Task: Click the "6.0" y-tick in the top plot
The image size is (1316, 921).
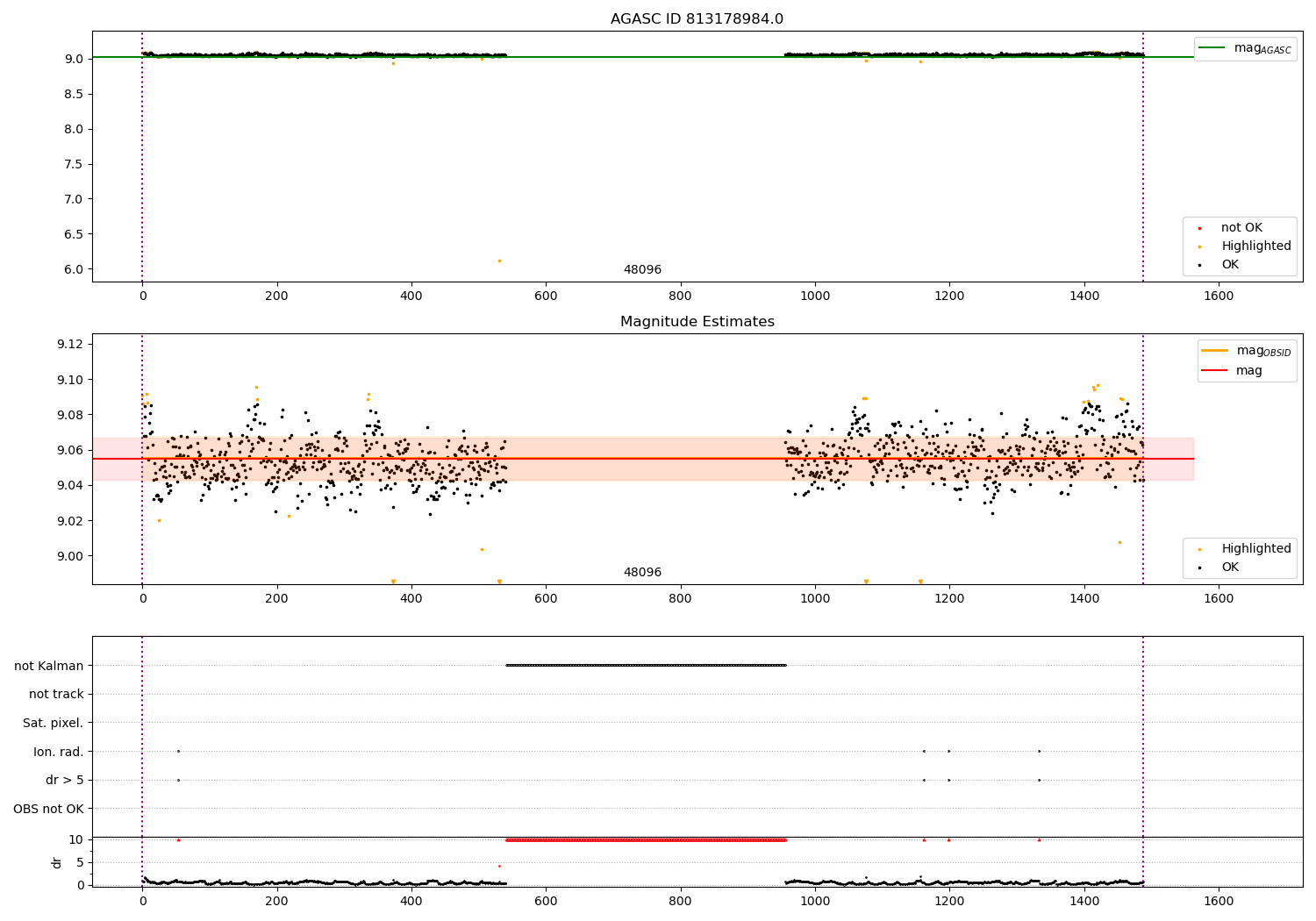Action: point(74,269)
